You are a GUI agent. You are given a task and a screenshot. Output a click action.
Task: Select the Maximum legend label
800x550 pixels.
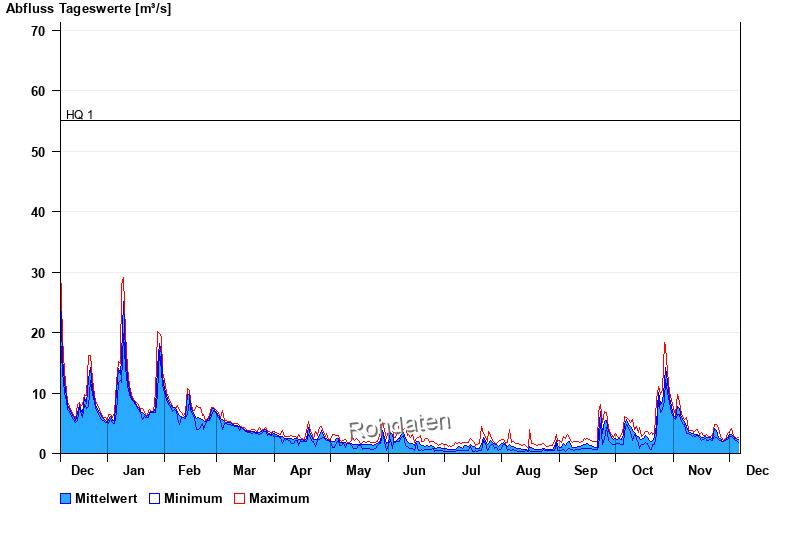(279, 498)
